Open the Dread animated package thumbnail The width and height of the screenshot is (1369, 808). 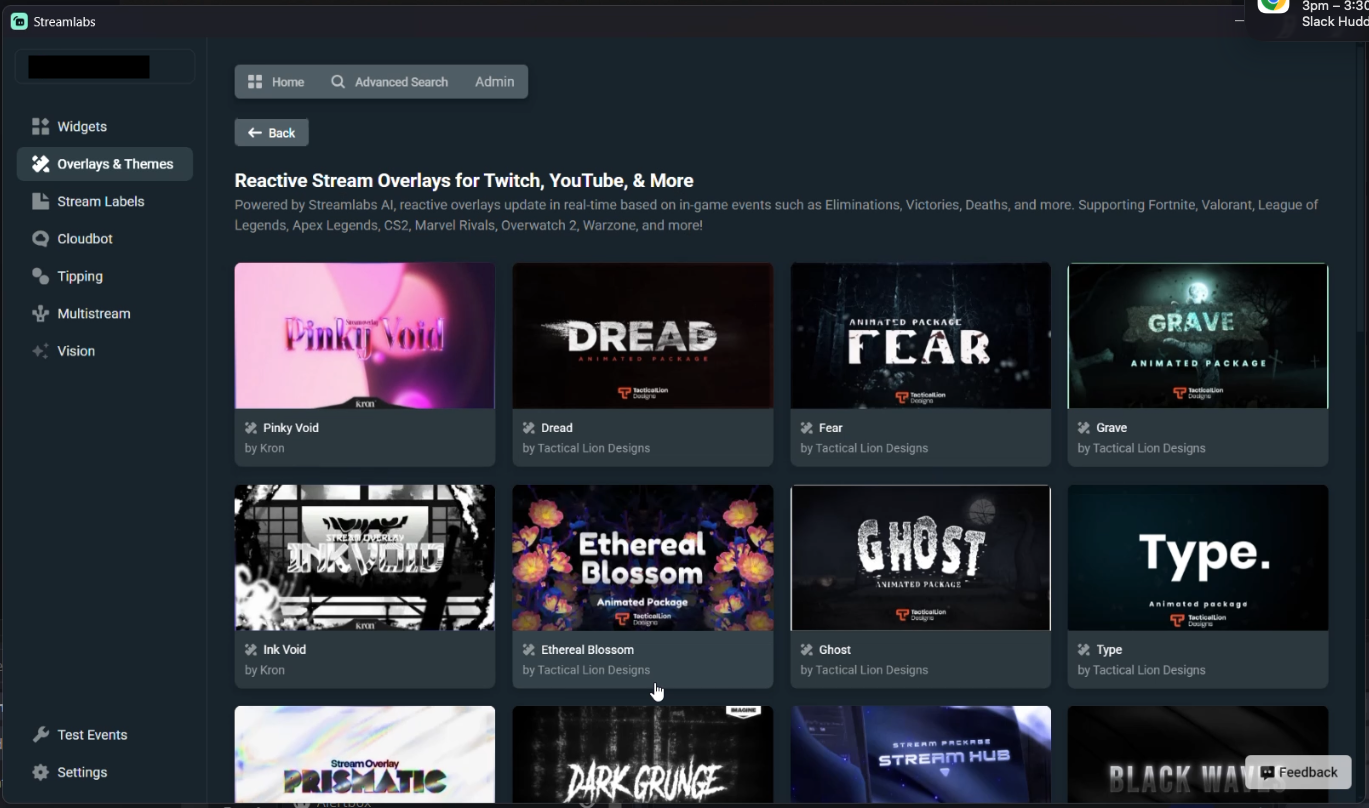click(x=643, y=336)
